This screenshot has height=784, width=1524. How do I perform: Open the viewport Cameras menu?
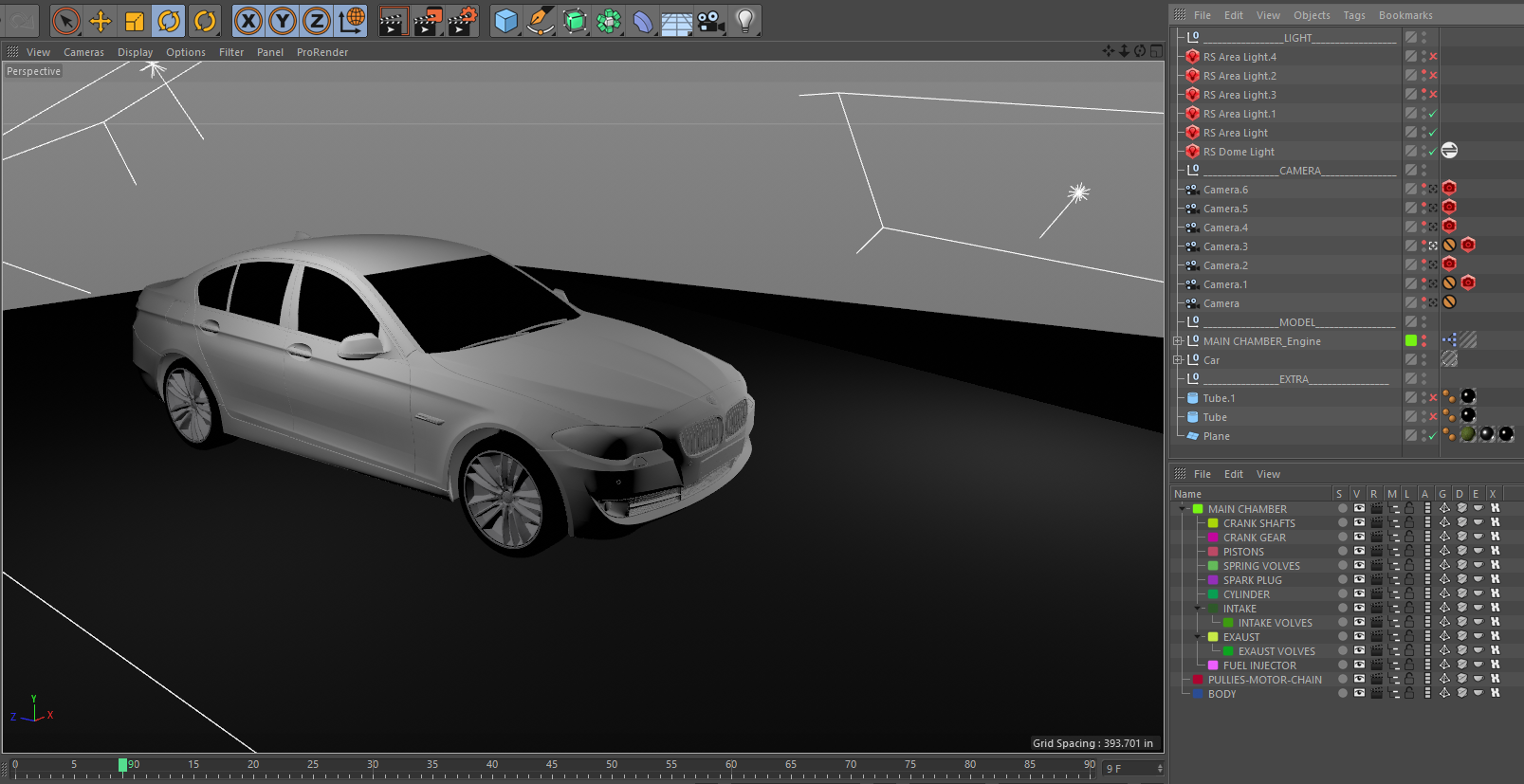pyautogui.click(x=83, y=52)
